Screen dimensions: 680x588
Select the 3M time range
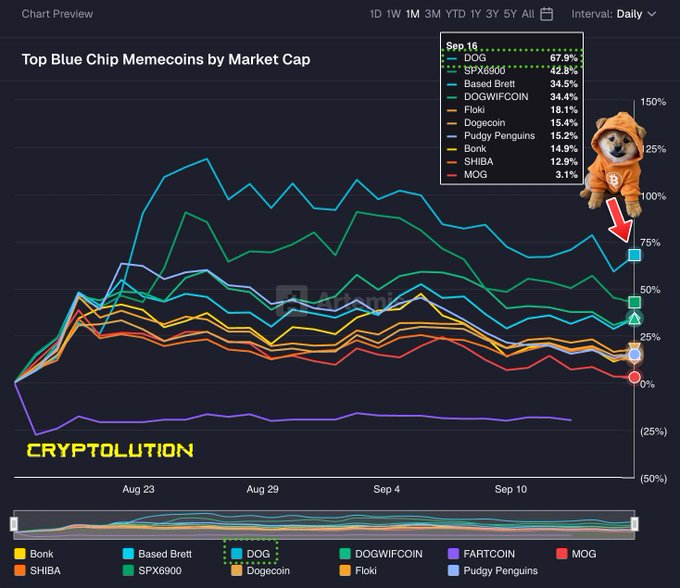[x=432, y=14]
